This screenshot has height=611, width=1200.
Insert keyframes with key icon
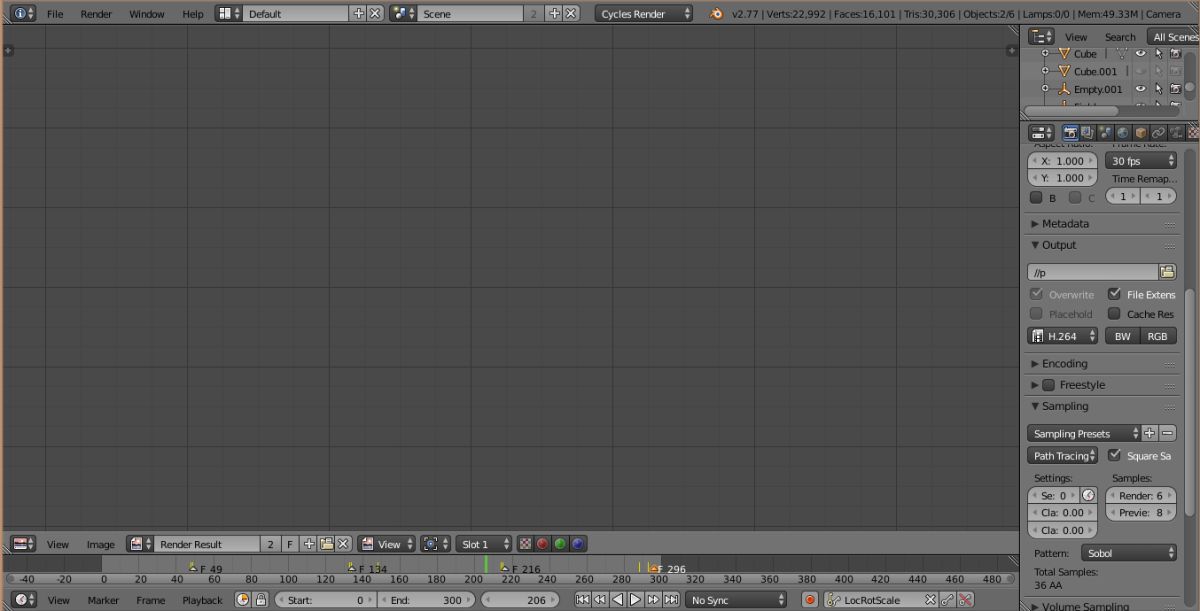(948, 600)
